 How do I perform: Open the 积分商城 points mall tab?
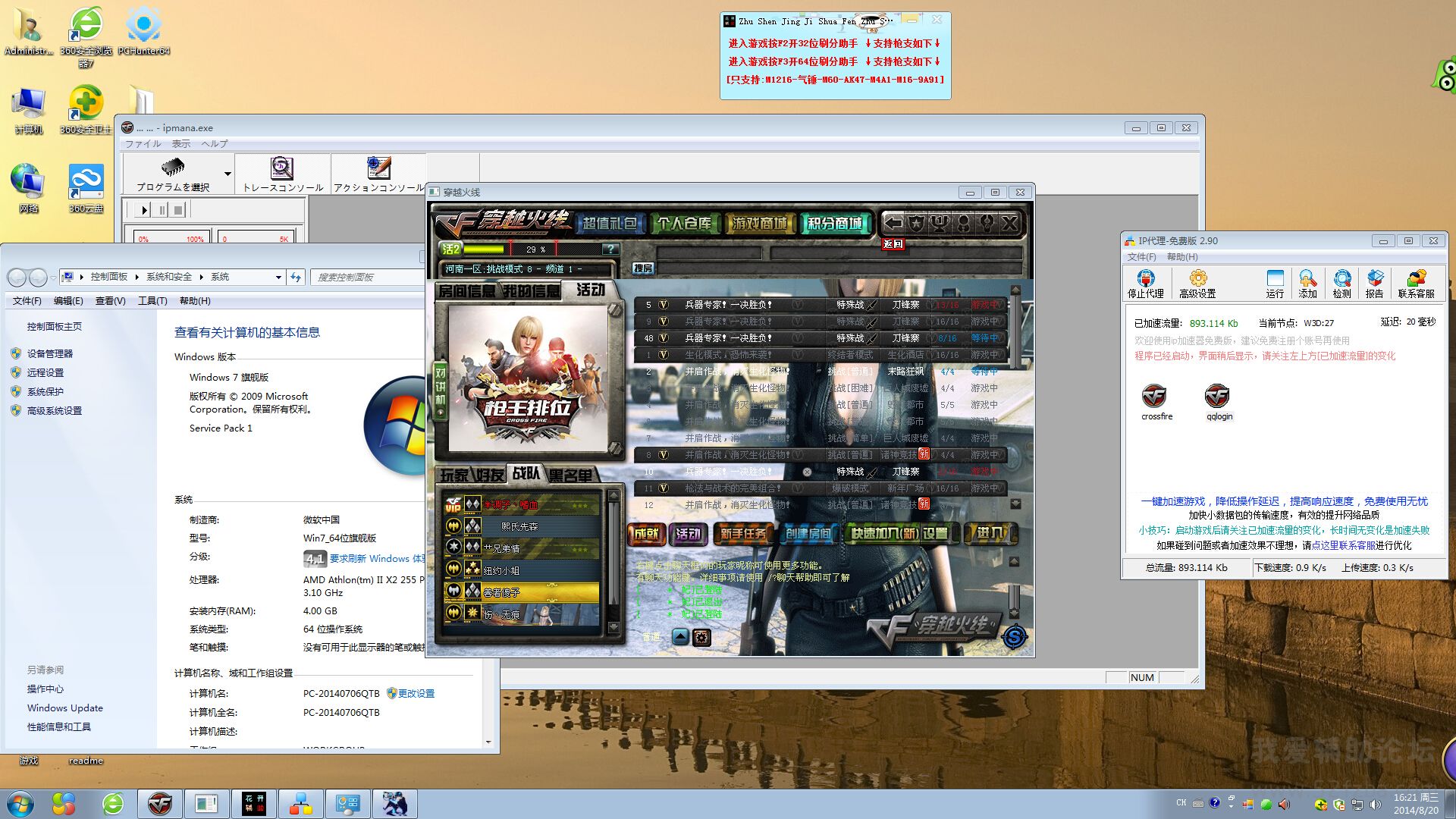(x=834, y=224)
